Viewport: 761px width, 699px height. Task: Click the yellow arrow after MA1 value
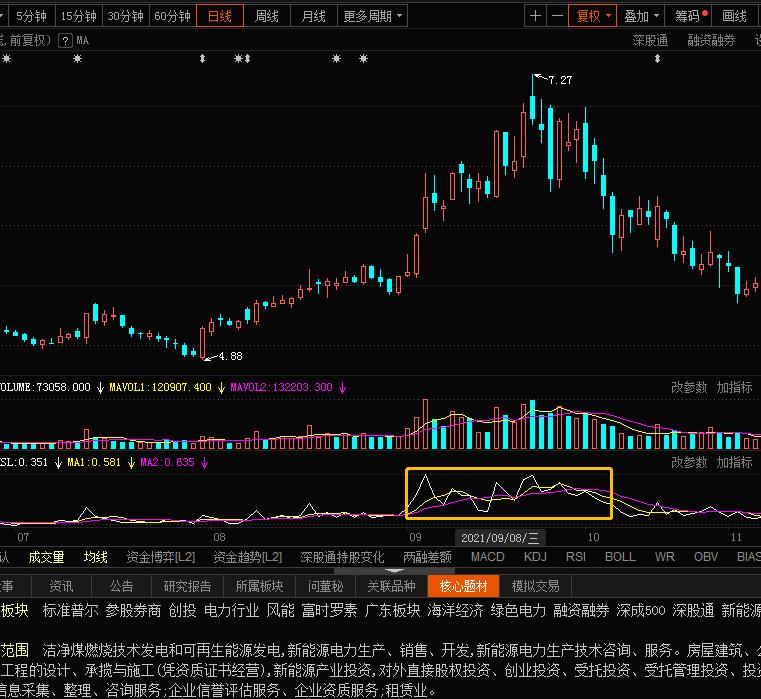pos(131,463)
